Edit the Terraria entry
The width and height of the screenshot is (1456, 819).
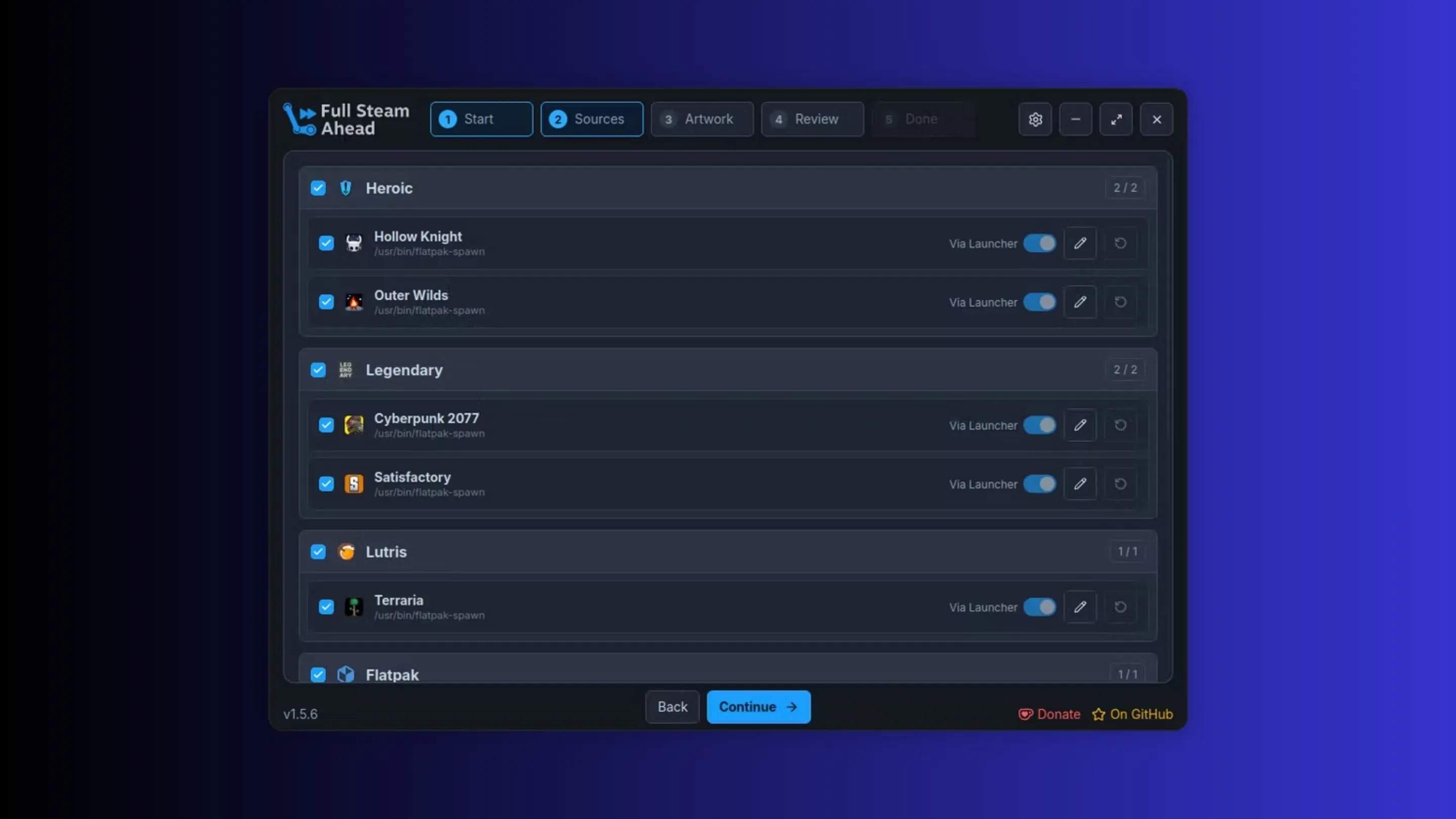(x=1080, y=607)
